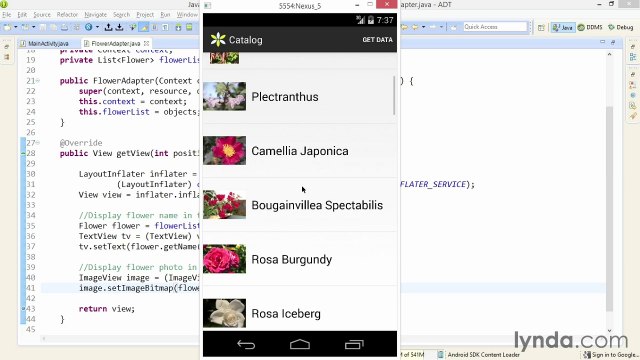This screenshot has height=360, width=640.
Task: Click the forward navigation arrow in toolbar
Action: (x=433, y=27)
